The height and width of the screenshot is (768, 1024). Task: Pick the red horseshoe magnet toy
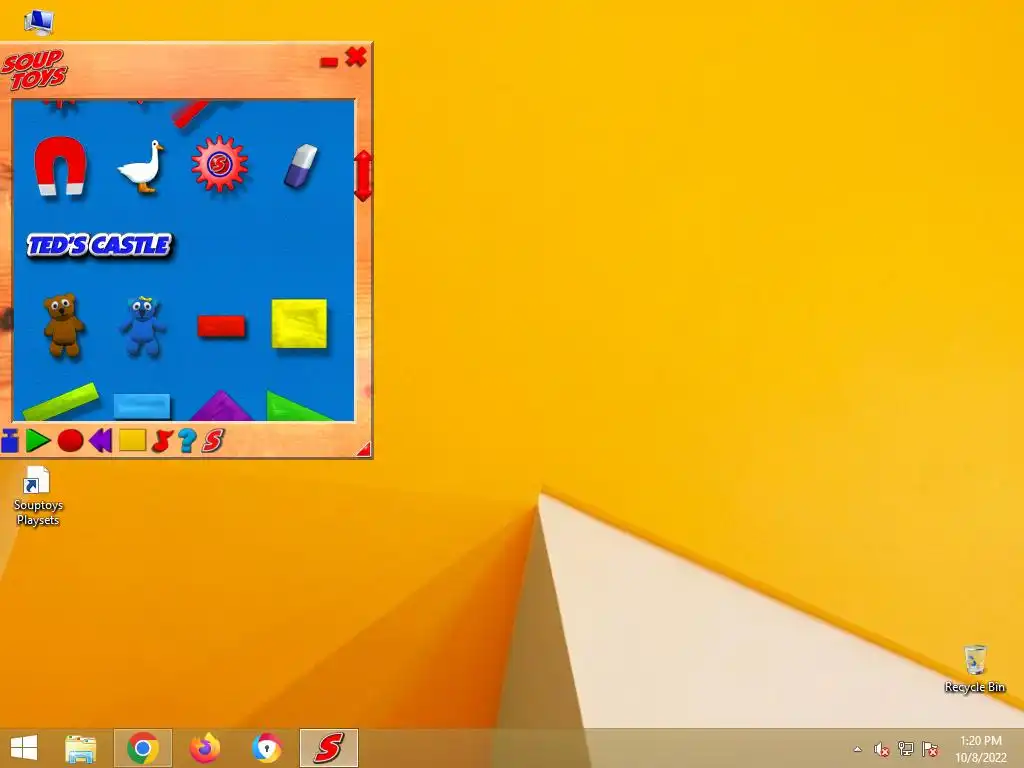[60, 165]
